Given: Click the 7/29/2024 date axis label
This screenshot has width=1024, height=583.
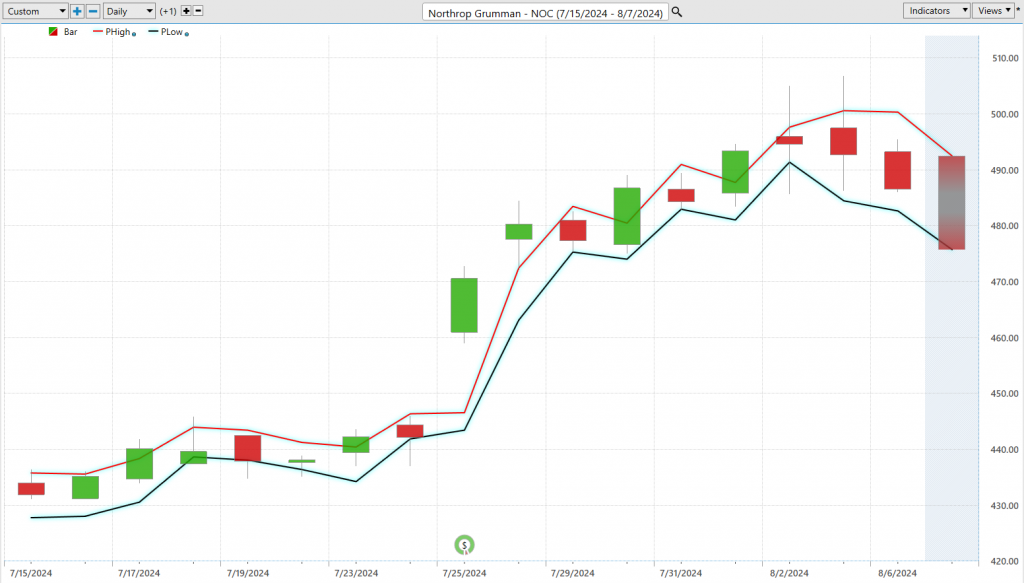Looking at the screenshot, I should point(573,573).
